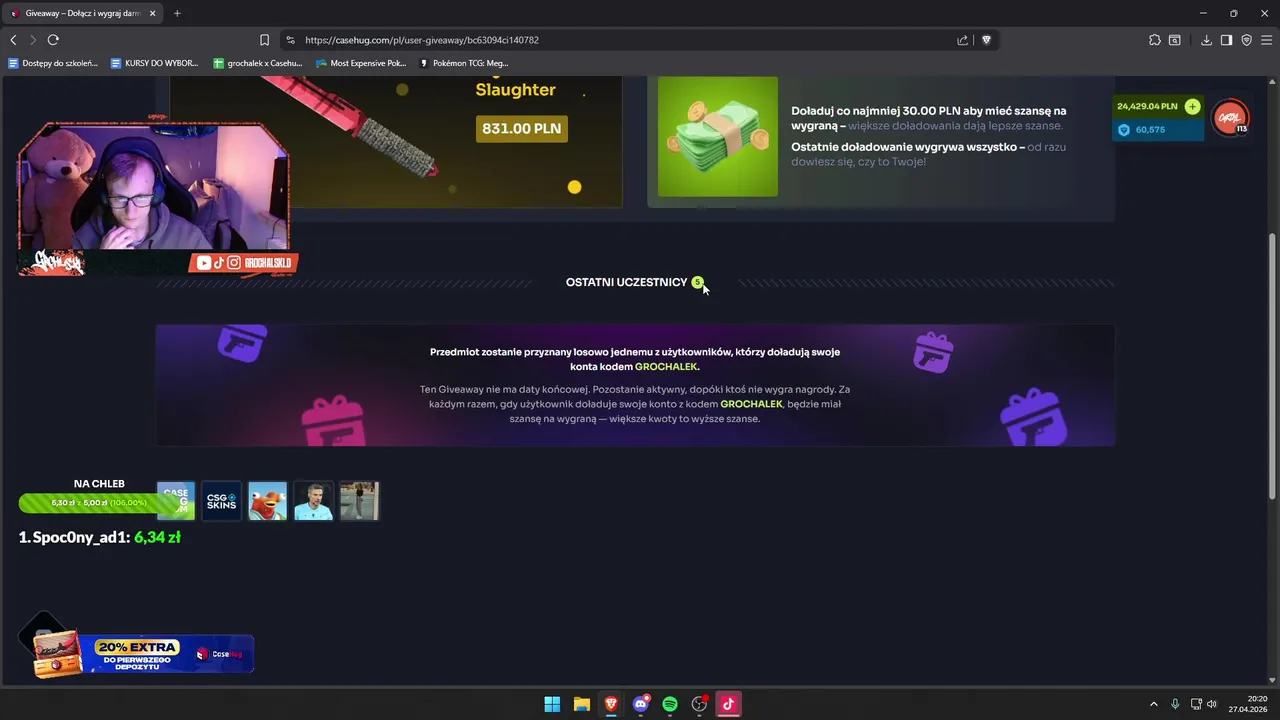The width and height of the screenshot is (1280, 720).
Task: Show hidden system tray icons chevron
Action: pyautogui.click(x=1153, y=704)
